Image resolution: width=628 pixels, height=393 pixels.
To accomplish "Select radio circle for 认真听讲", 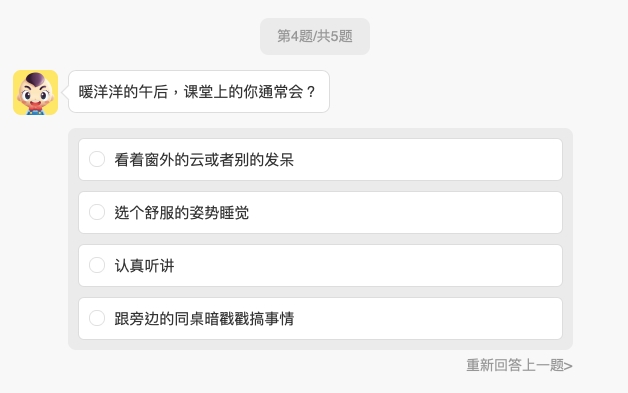I will point(97,265).
